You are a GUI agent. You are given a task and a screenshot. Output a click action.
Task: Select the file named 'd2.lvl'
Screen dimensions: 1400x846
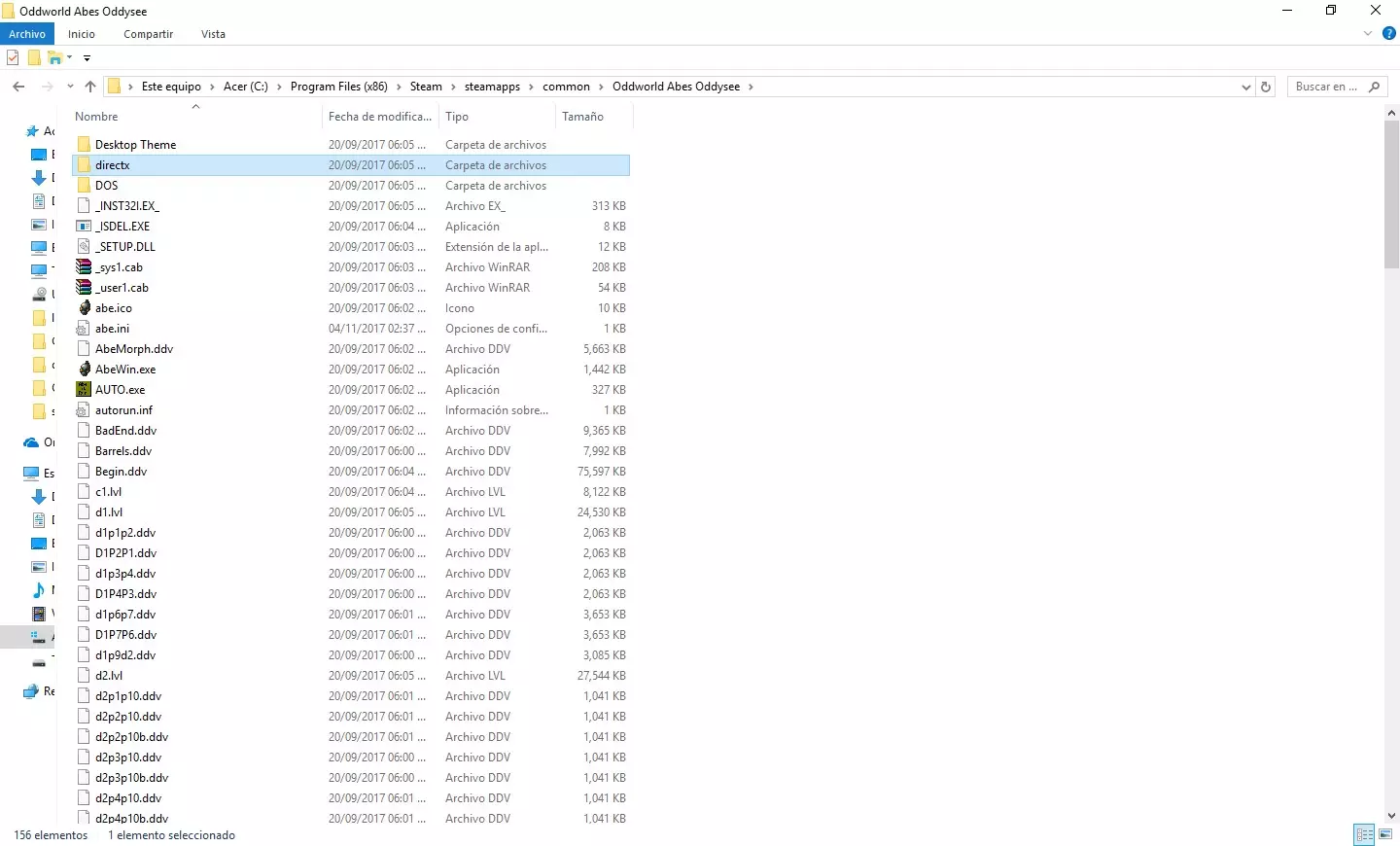point(109,676)
